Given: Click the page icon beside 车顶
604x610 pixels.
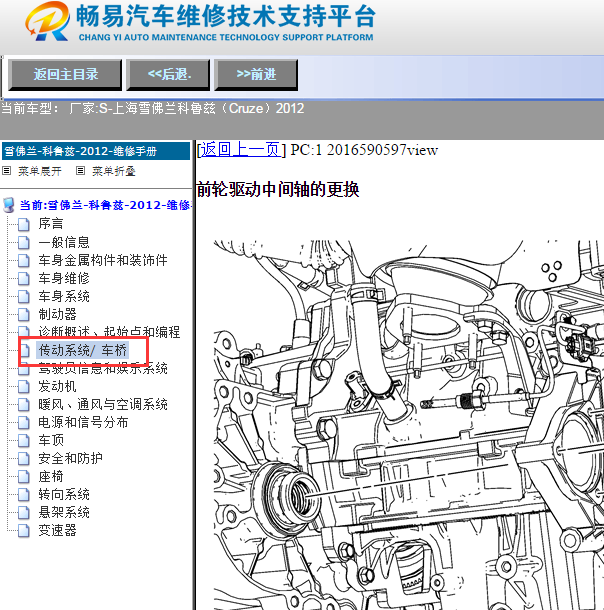Looking at the screenshot, I should pyautogui.click(x=24, y=441).
